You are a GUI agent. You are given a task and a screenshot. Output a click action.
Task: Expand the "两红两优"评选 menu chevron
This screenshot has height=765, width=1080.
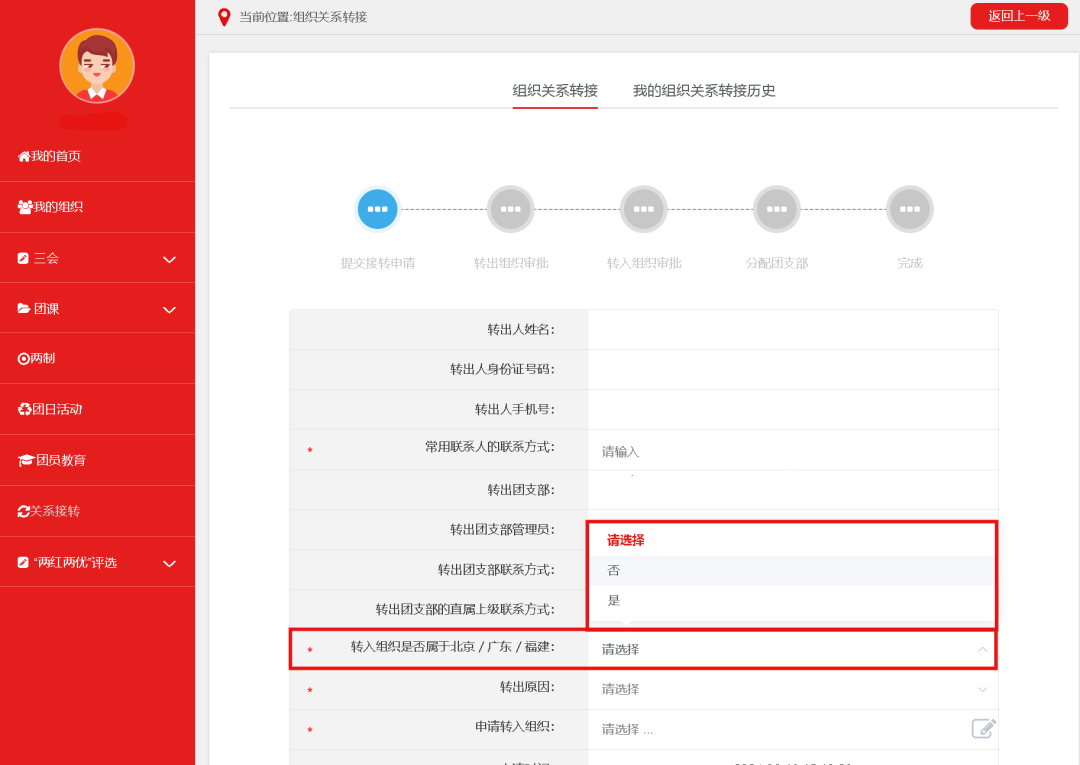169,563
